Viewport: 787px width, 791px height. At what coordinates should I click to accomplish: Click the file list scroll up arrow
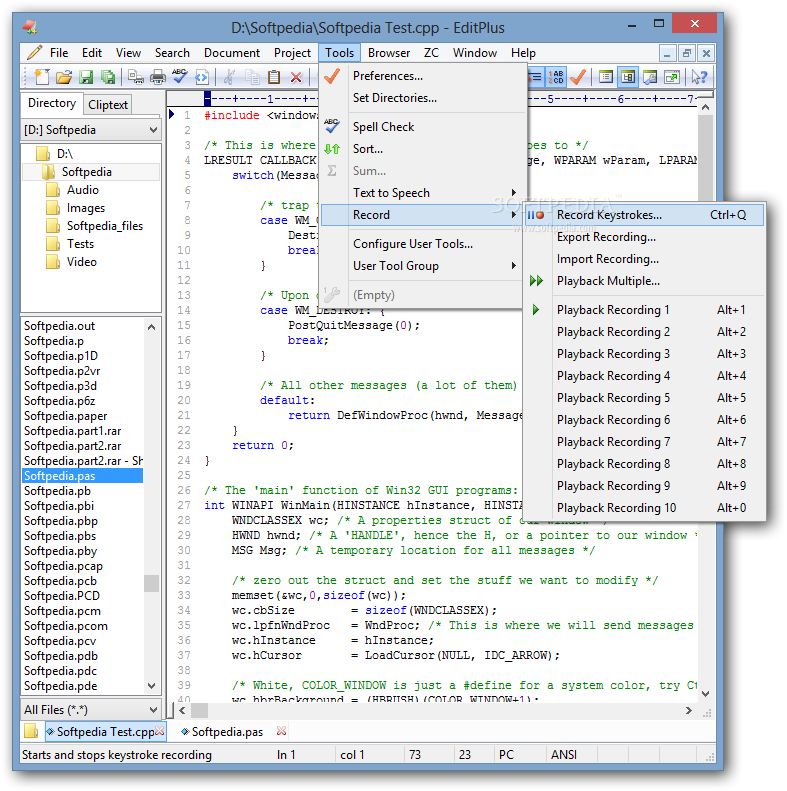pos(151,326)
